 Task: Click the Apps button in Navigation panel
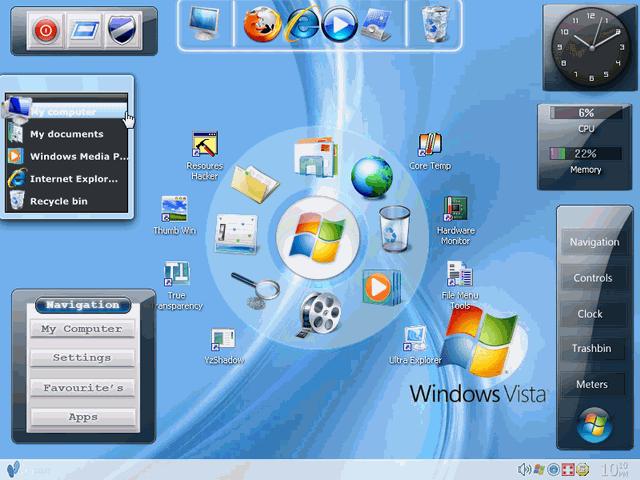click(x=82, y=417)
